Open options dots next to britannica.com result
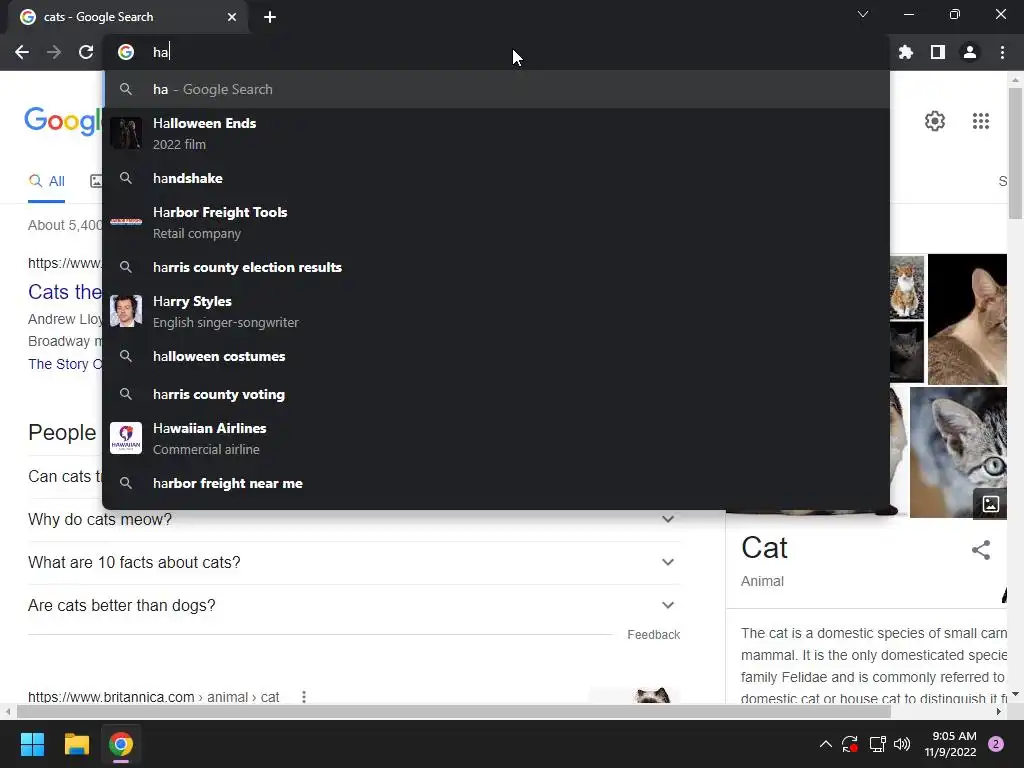Screen dimensions: 1024x768 [x=304, y=697]
